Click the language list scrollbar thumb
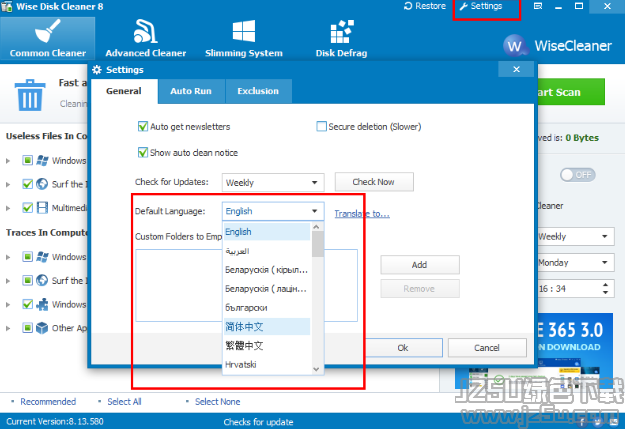Screen dimensions: 625x429 coord(317,244)
